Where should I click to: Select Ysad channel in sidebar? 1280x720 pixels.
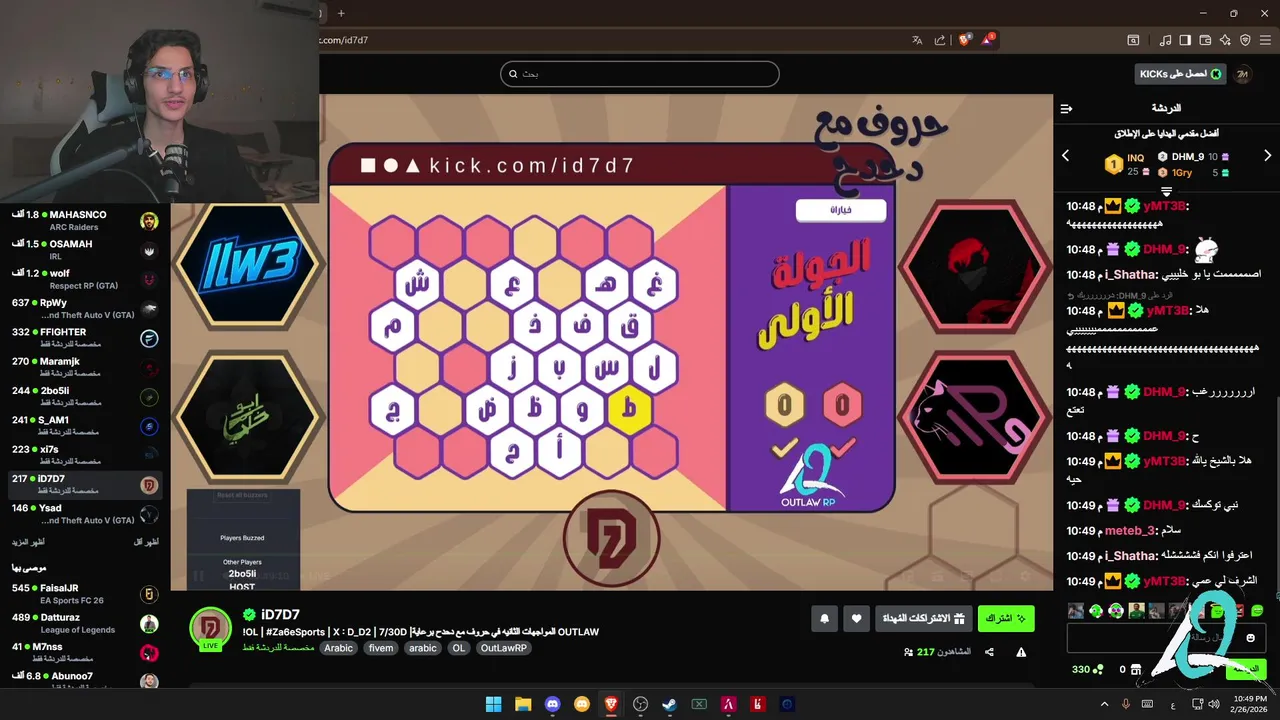[x=85, y=514]
